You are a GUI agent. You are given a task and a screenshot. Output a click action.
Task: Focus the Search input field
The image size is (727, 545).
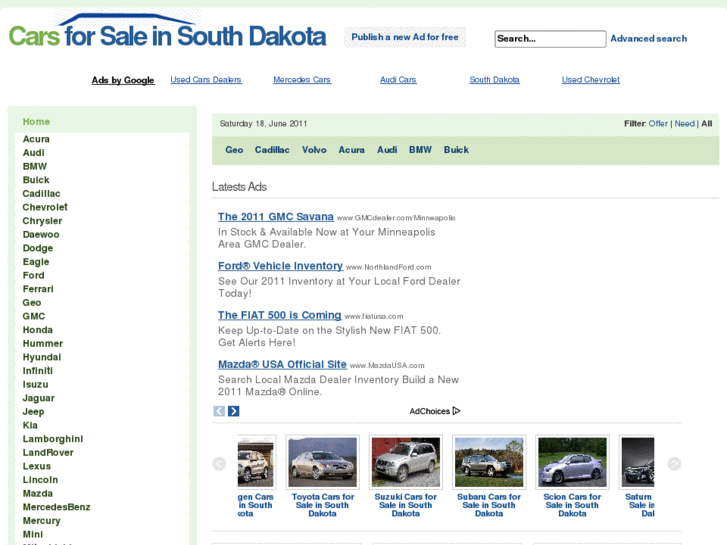[550, 39]
